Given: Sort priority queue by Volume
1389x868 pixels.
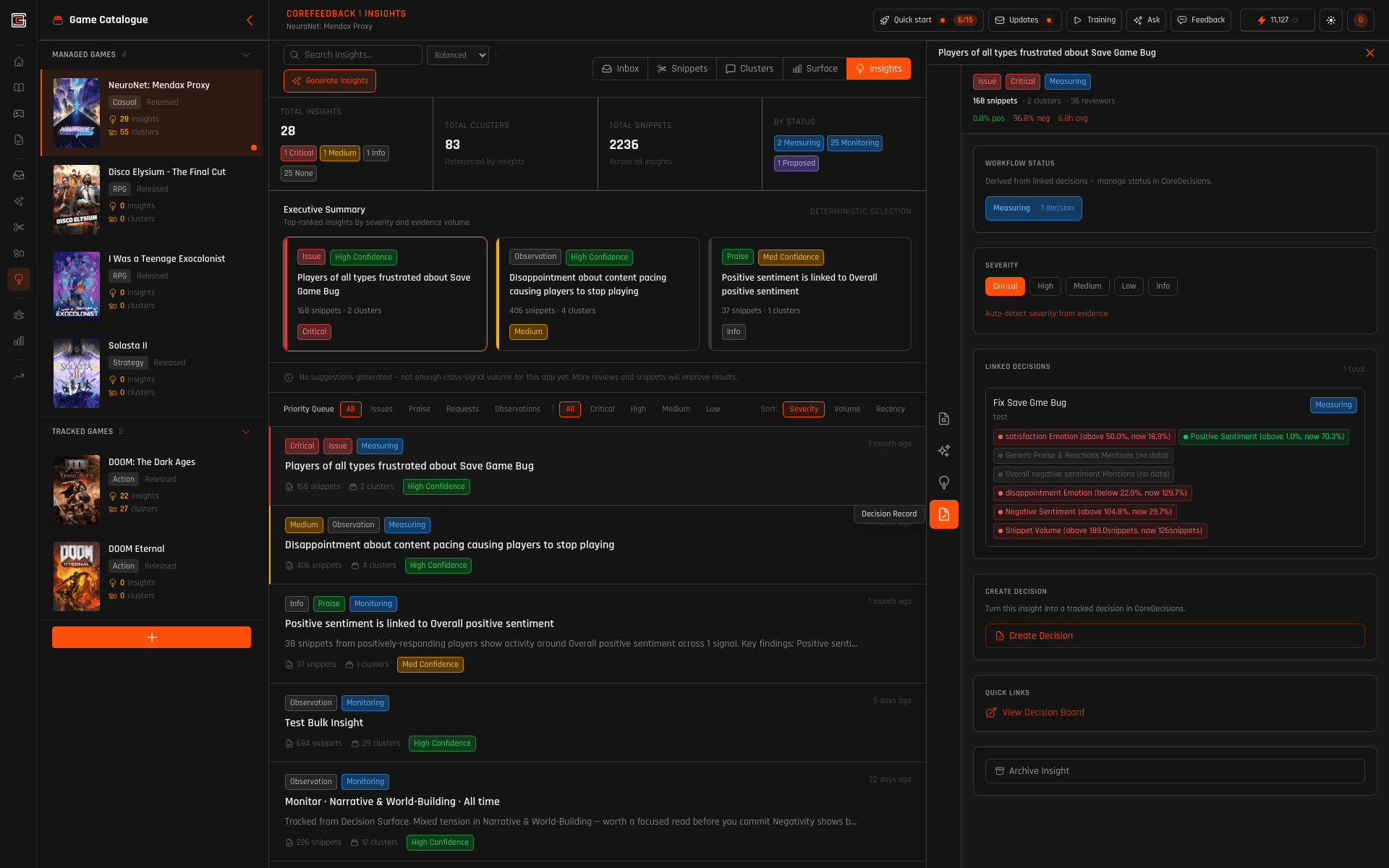Looking at the screenshot, I should 846,409.
